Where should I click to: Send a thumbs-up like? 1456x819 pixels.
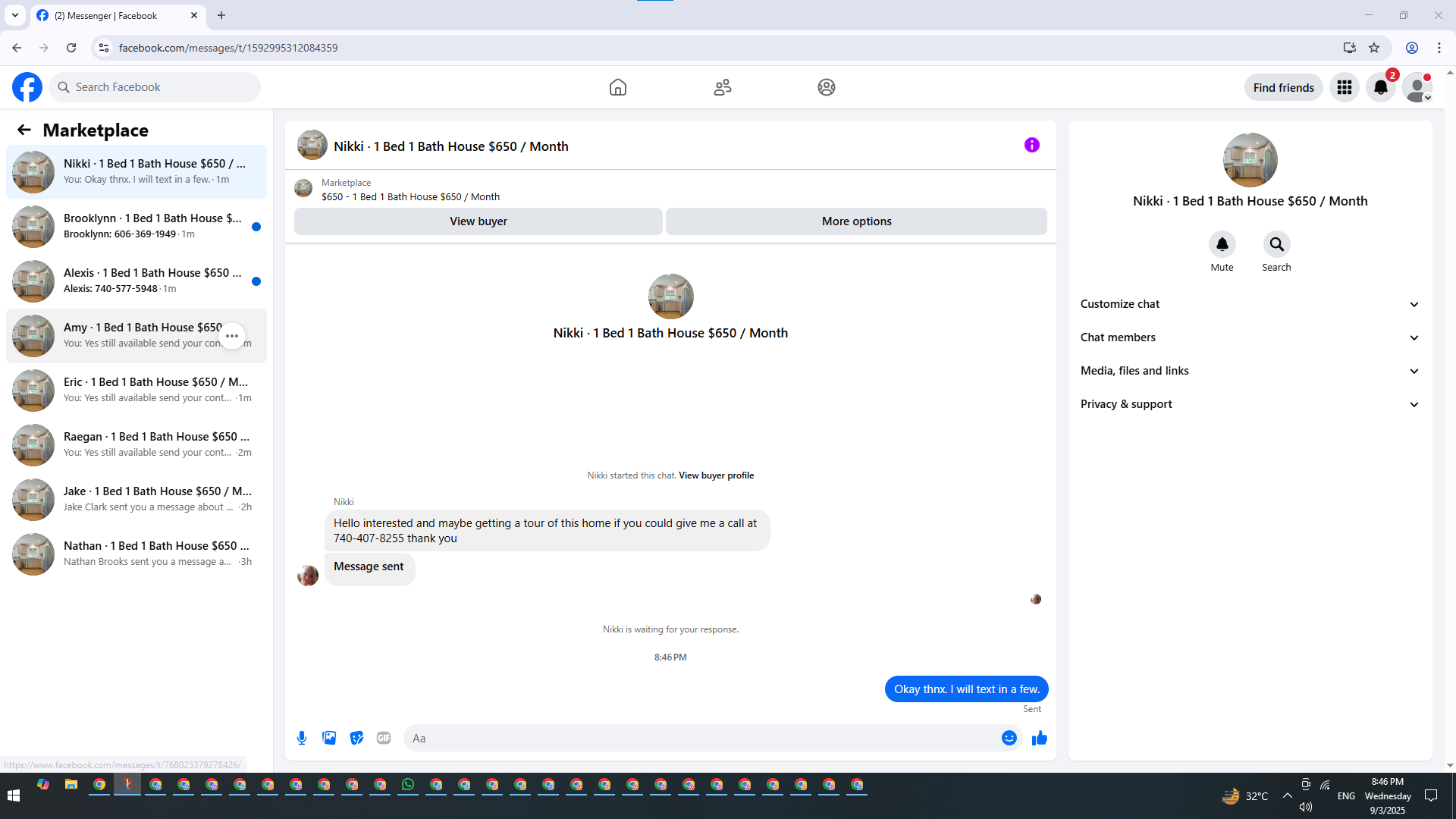1039,738
